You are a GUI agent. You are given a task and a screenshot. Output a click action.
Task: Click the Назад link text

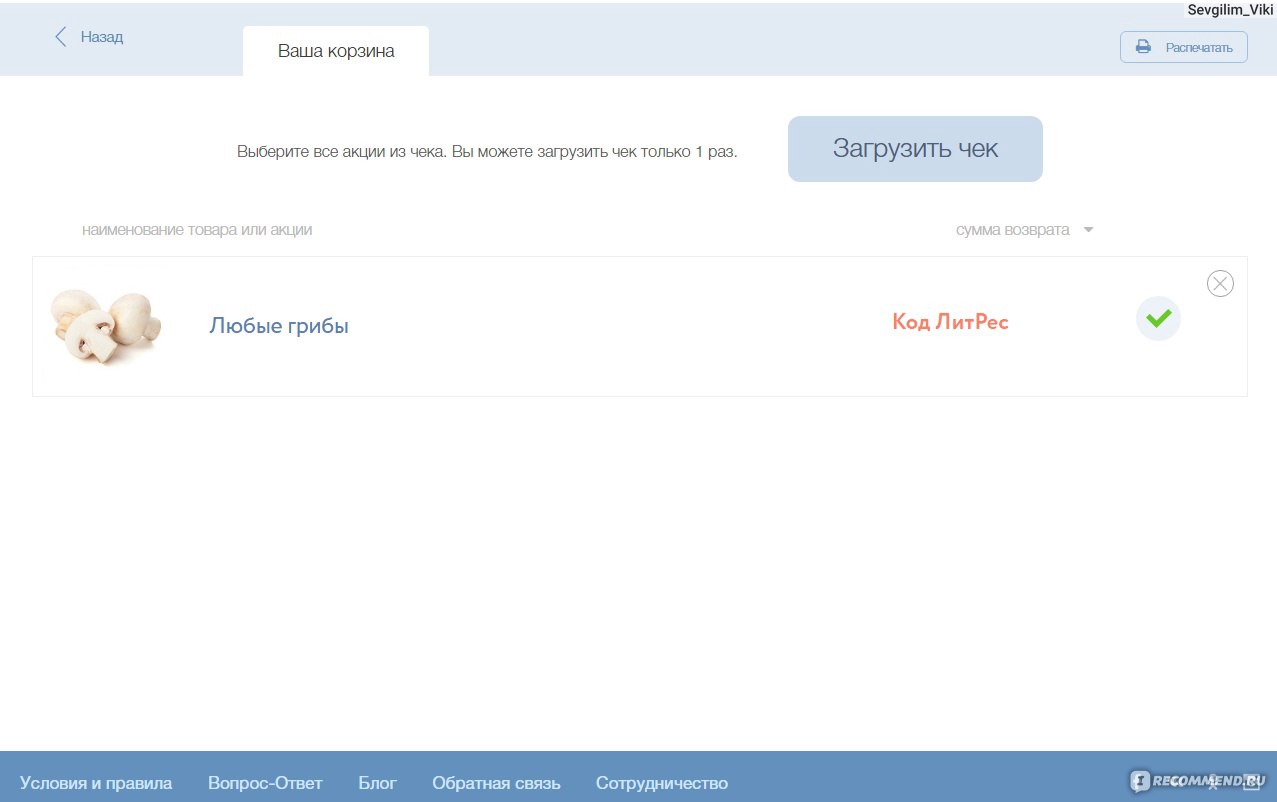102,37
